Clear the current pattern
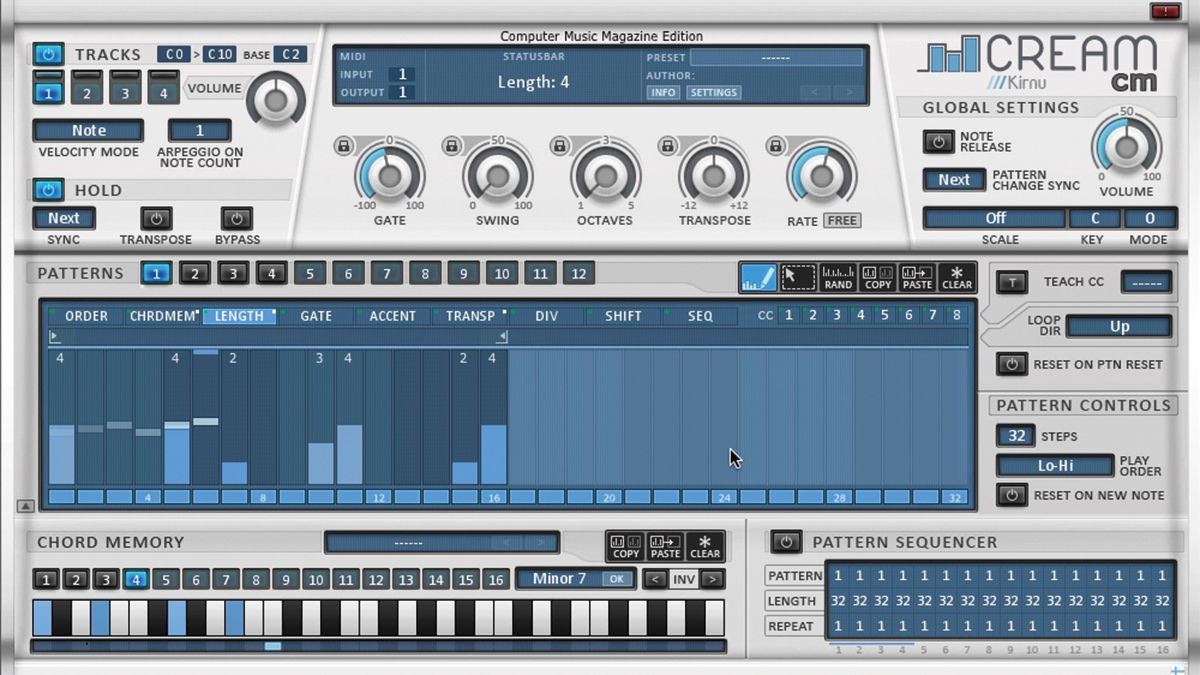 (x=956, y=277)
